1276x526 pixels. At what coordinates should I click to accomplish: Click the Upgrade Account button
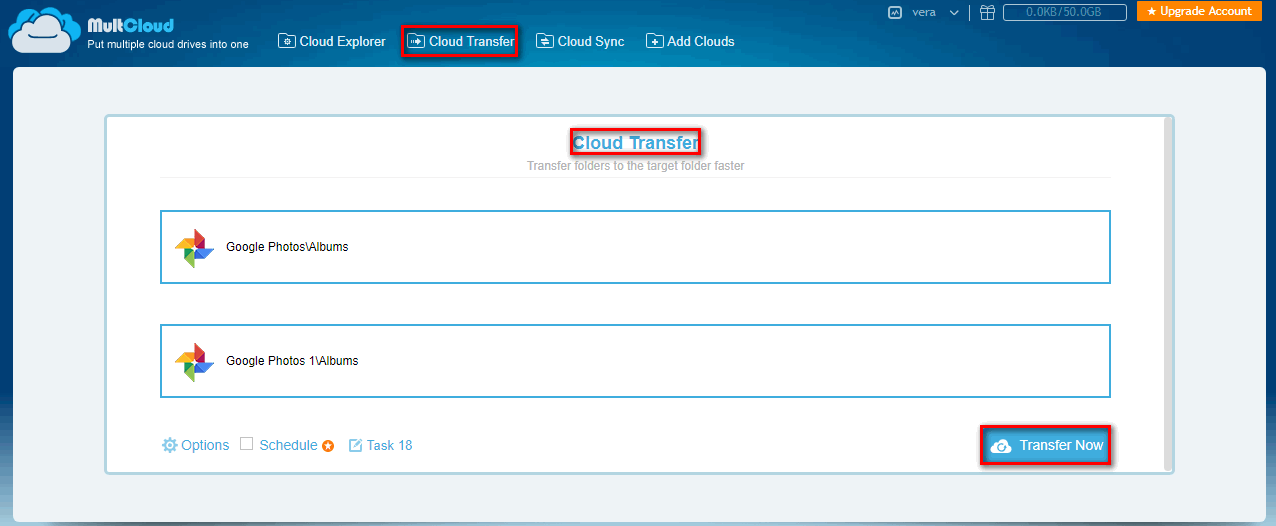[x=1198, y=11]
